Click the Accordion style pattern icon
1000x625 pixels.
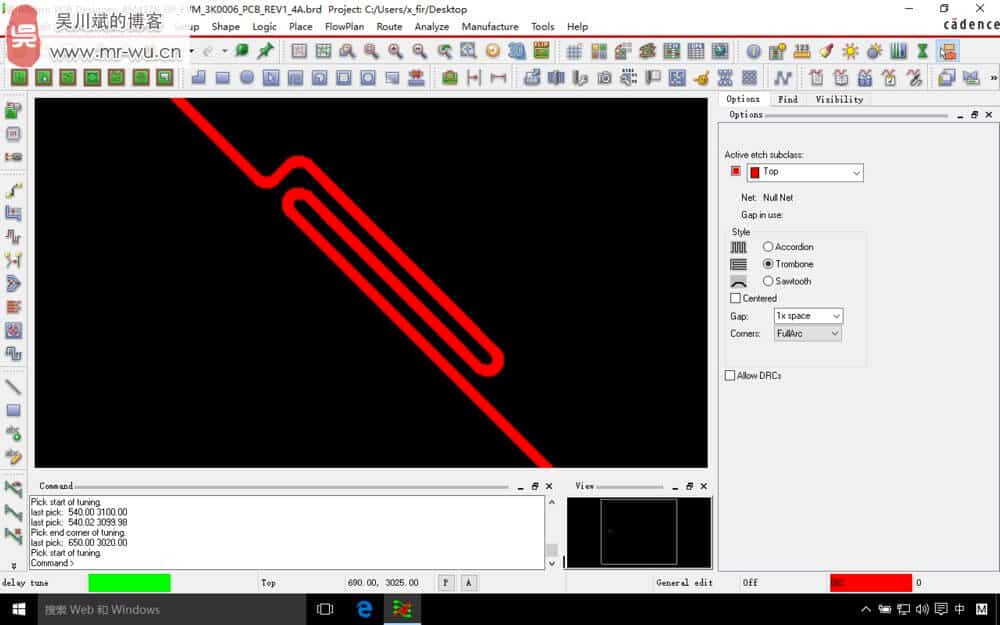tap(738, 247)
